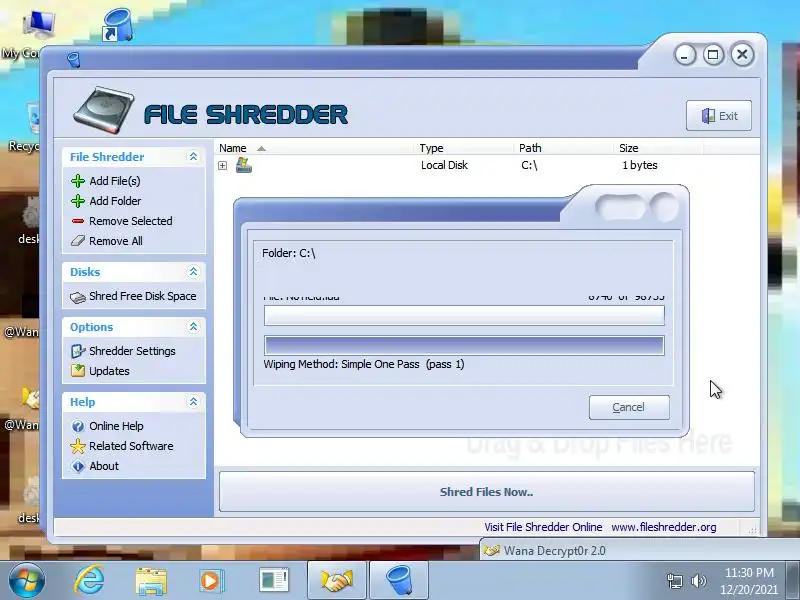Click the network icon in system tray
This screenshot has width=800, height=600.
[674, 581]
